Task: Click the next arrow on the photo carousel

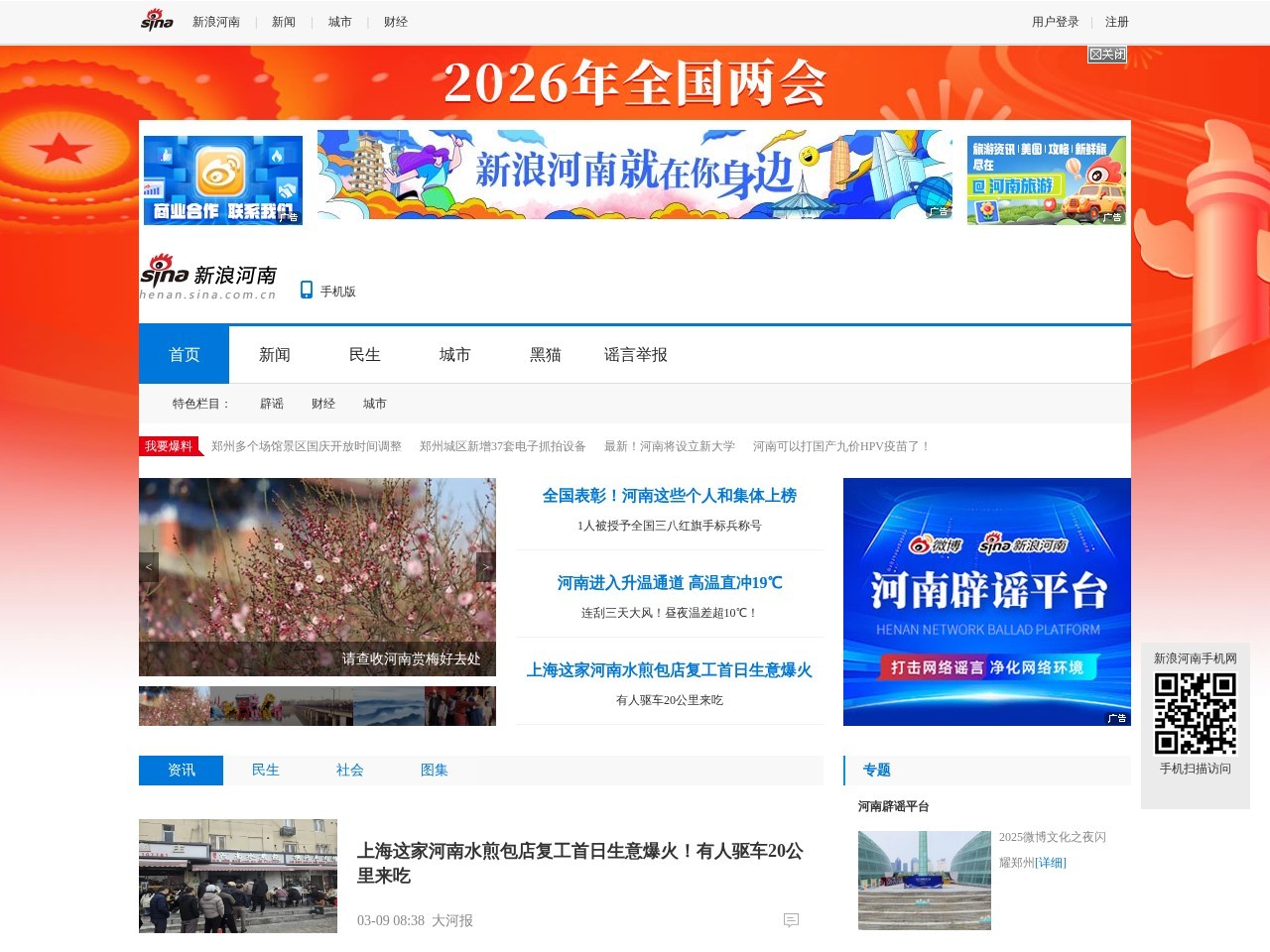Action: (x=485, y=566)
